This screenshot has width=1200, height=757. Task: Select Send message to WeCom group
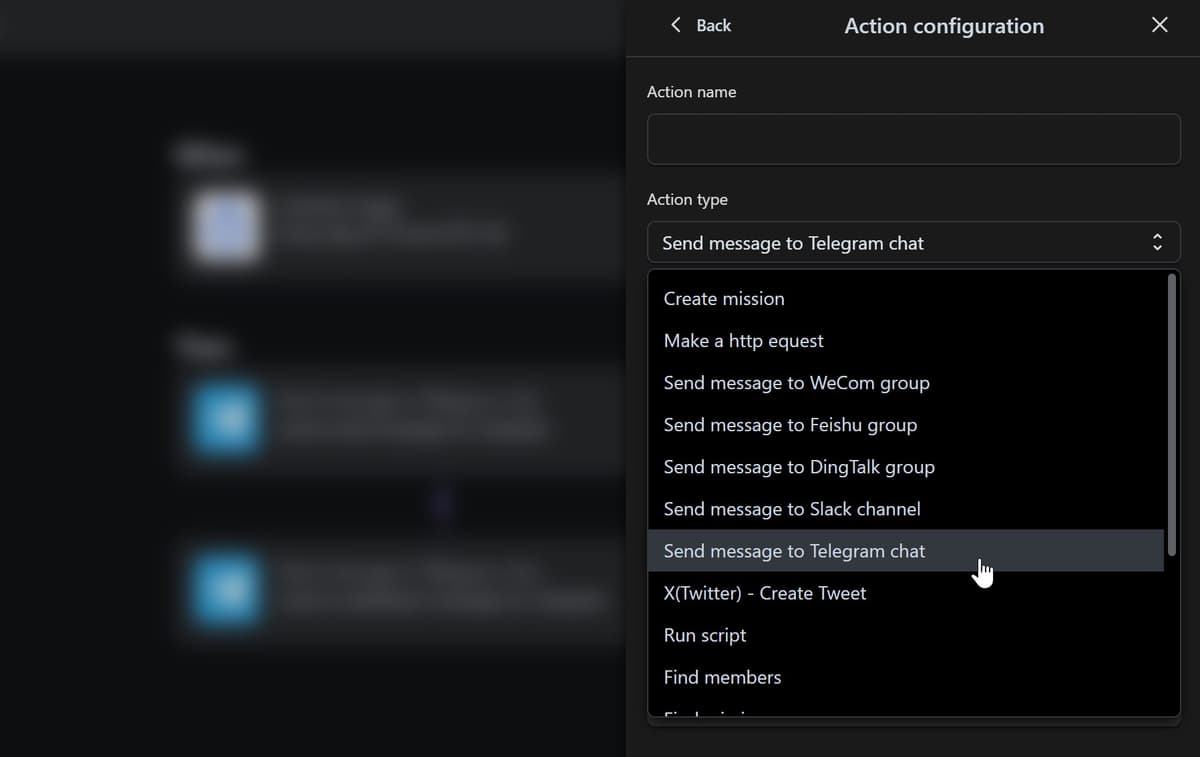pyautogui.click(x=796, y=382)
